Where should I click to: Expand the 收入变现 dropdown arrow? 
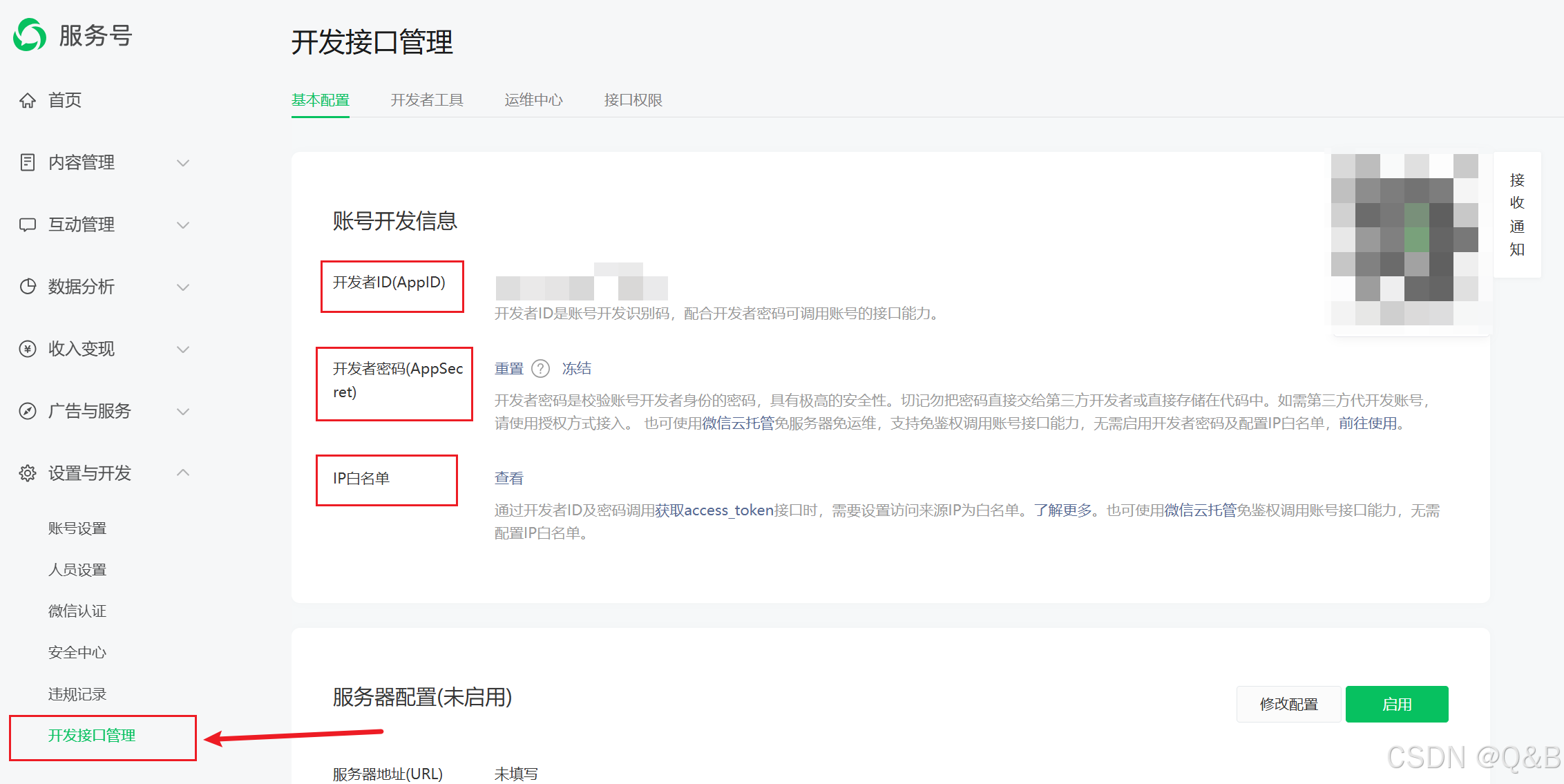click(183, 350)
